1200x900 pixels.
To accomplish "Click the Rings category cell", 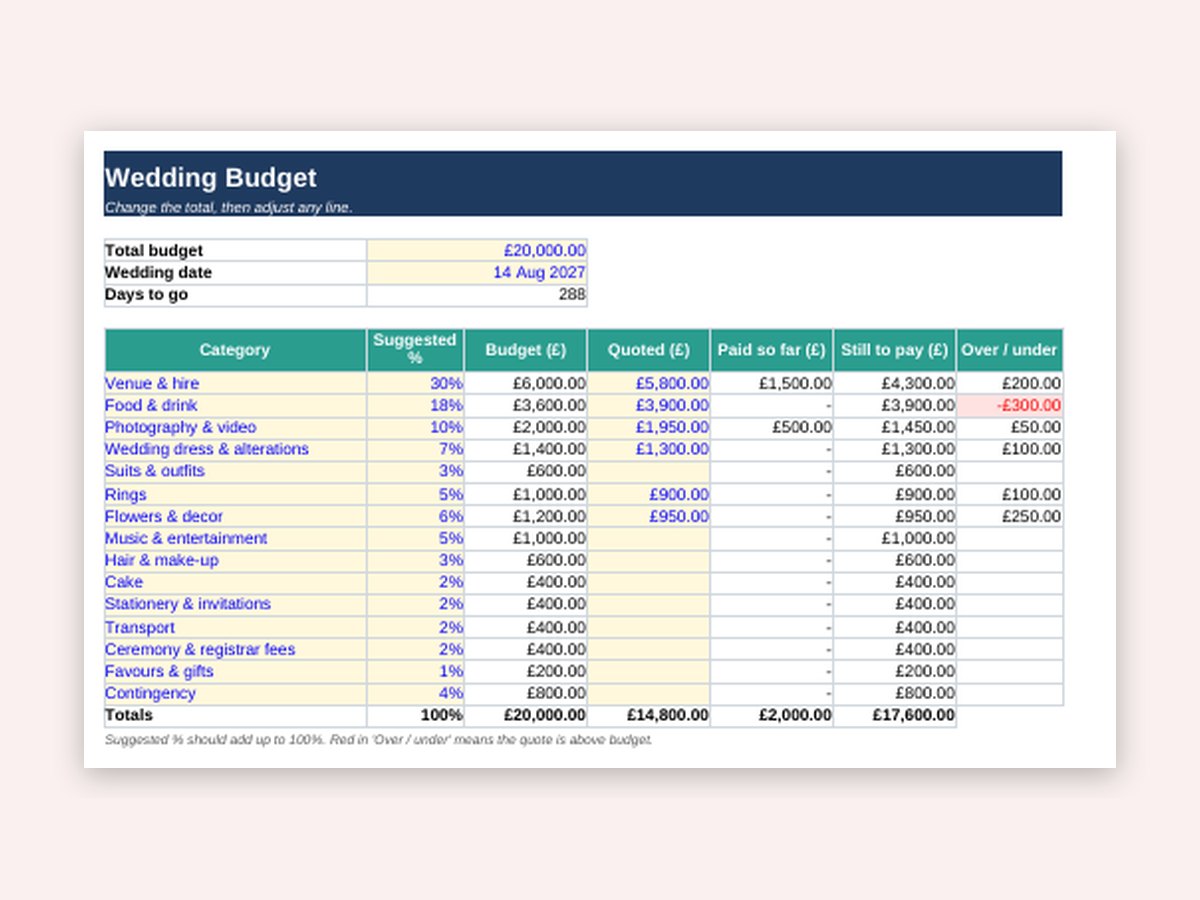I will (x=235, y=494).
